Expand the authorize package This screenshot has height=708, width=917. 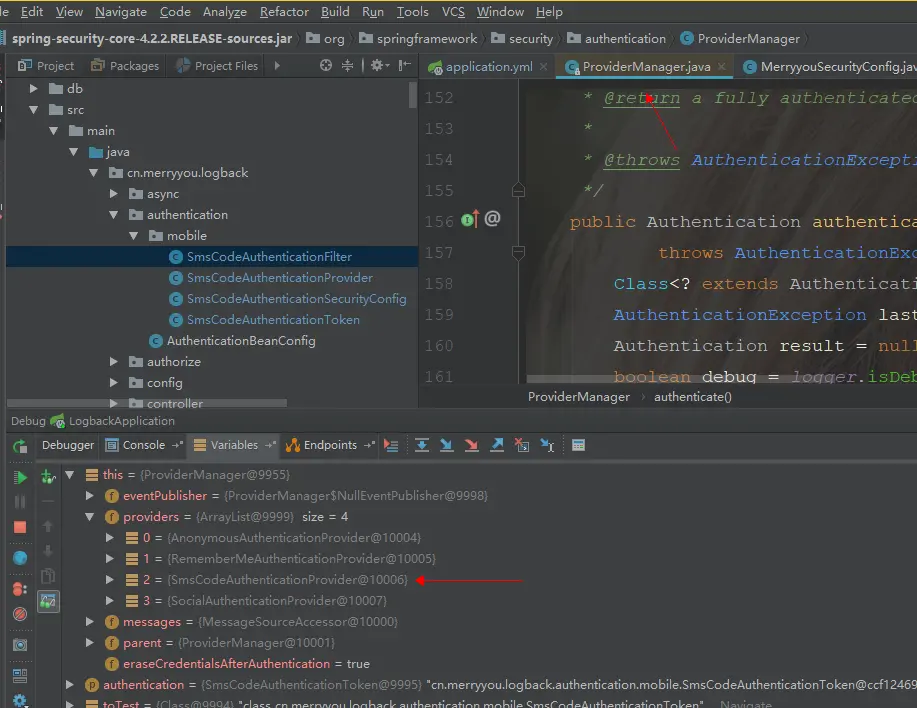coord(113,362)
